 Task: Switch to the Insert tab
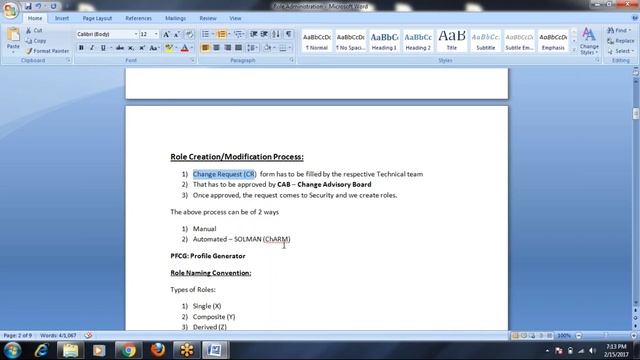(62, 18)
